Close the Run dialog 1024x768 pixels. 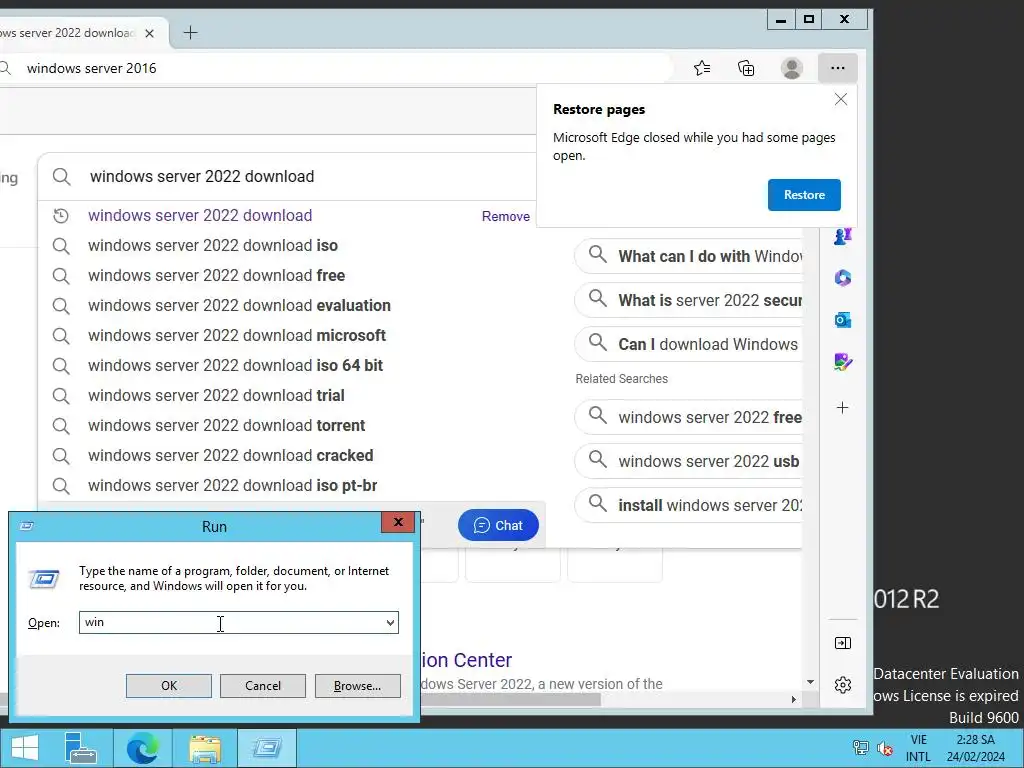tap(398, 522)
